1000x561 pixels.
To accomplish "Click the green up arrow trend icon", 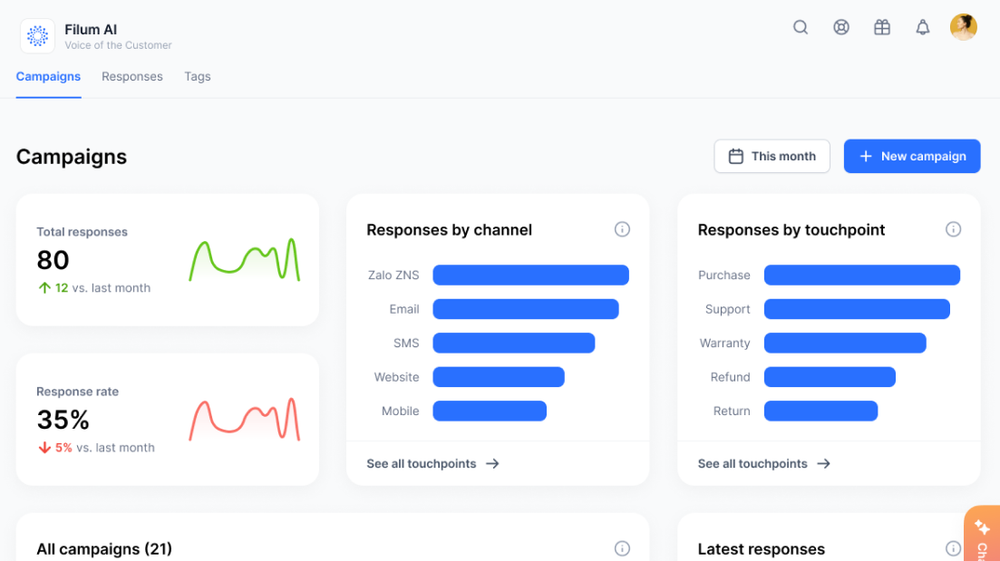I will (44, 288).
